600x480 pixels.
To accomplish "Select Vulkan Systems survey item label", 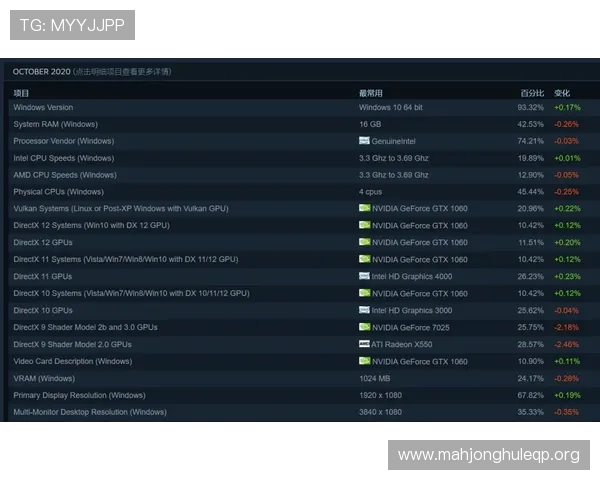I will pyautogui.click(x=121, y=209).
